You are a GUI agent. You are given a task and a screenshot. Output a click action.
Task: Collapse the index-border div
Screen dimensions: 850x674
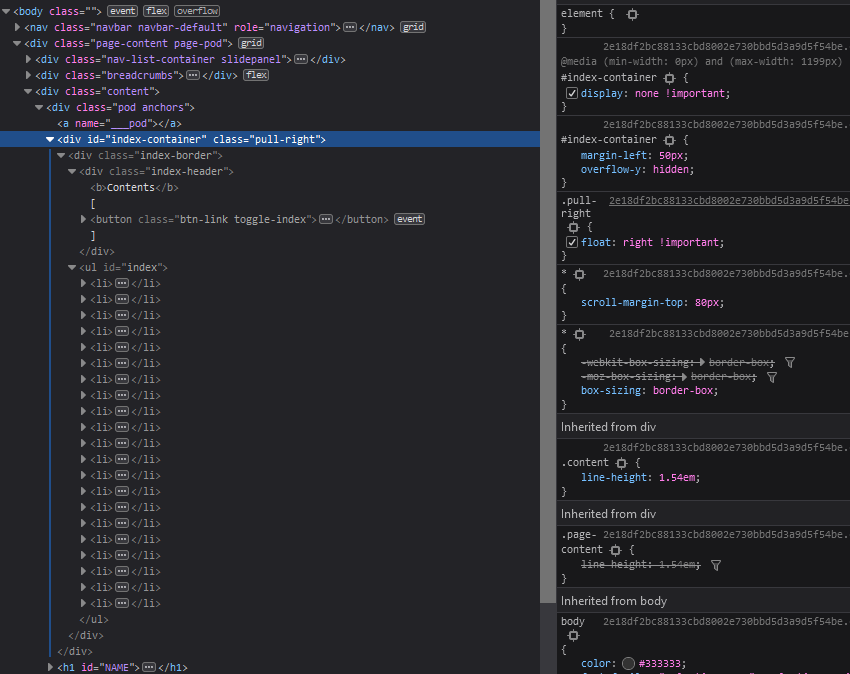click(x=61, y=156)
